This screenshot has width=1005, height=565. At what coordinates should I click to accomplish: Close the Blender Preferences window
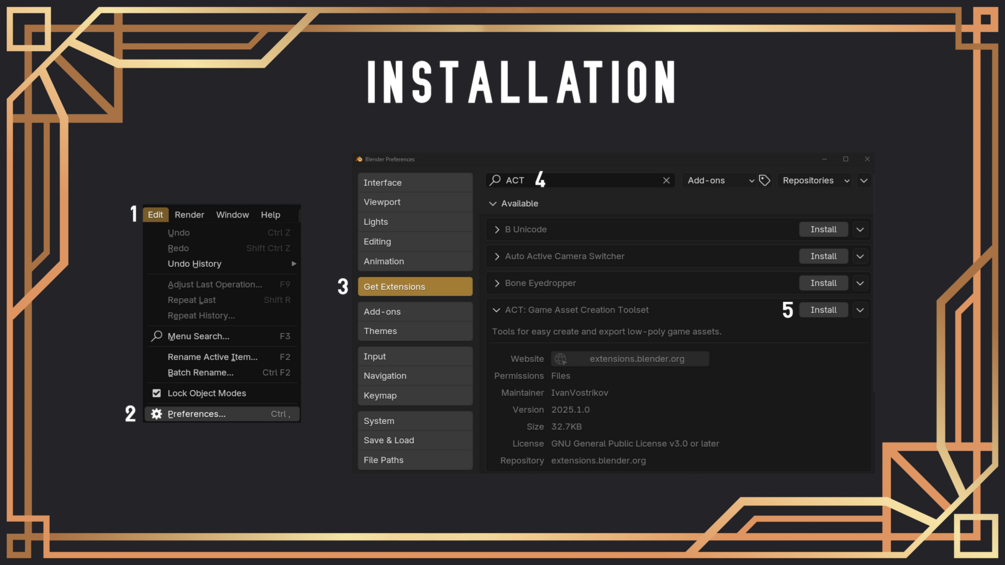coord(867,159)
